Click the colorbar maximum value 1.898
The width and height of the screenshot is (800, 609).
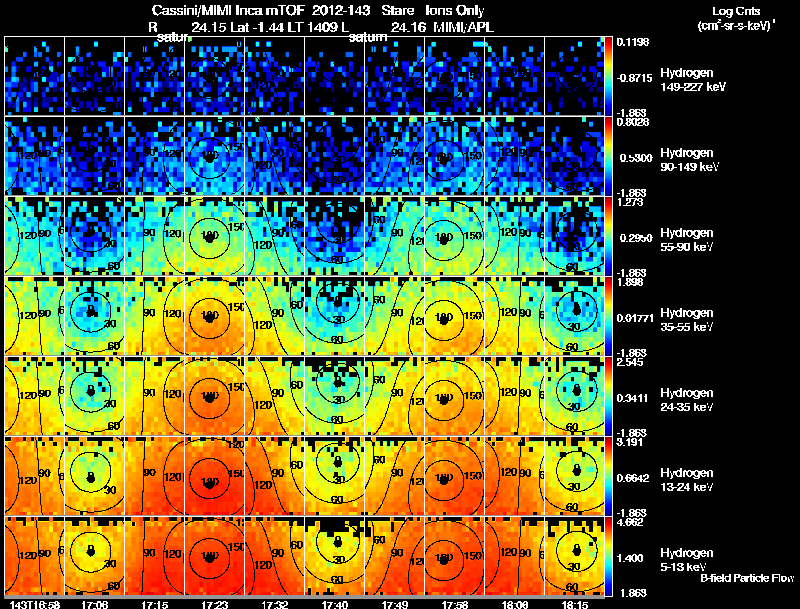coord(630,282)
